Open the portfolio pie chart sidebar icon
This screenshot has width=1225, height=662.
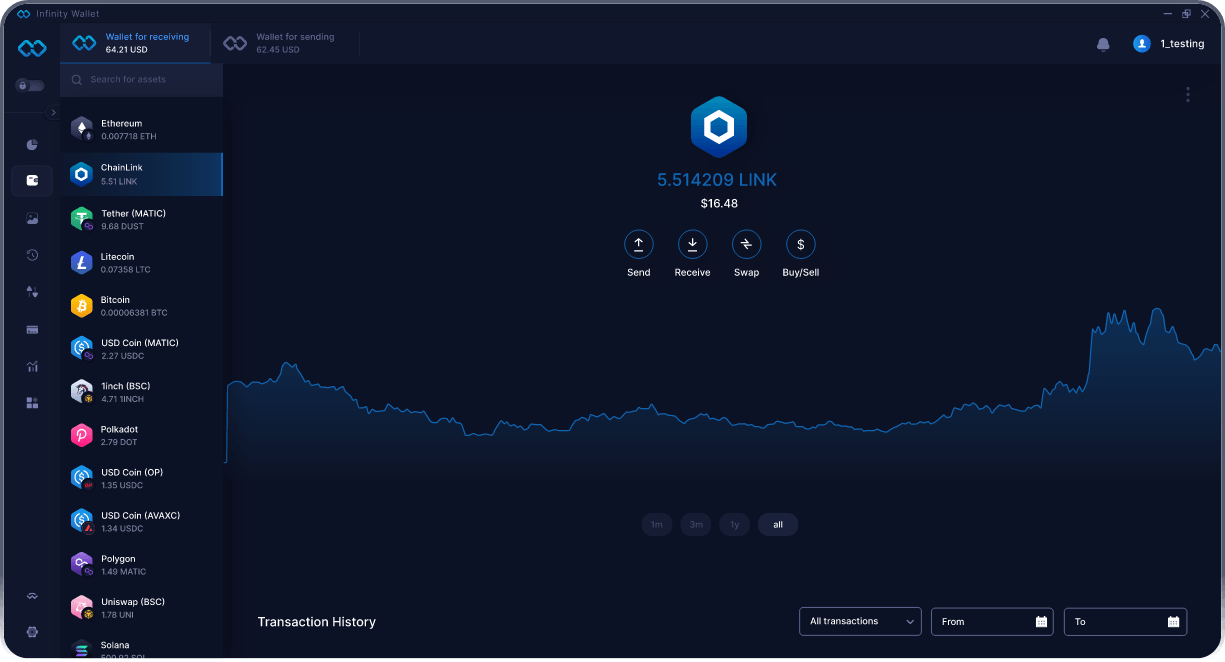pyautogui.click(x=32, y=145)
